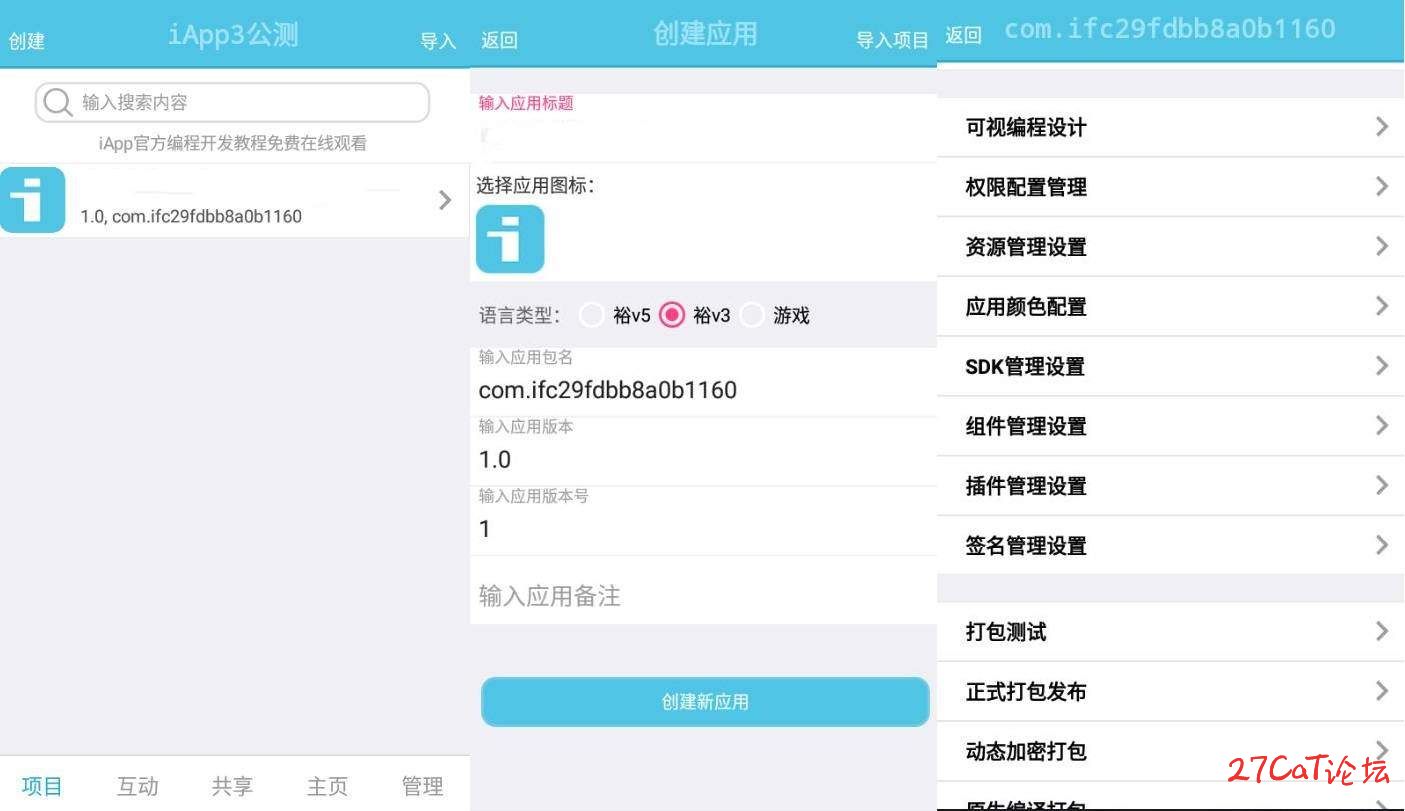
Task: Select 插件管理设置 menu text
Action: click(x=1026, y=487)
